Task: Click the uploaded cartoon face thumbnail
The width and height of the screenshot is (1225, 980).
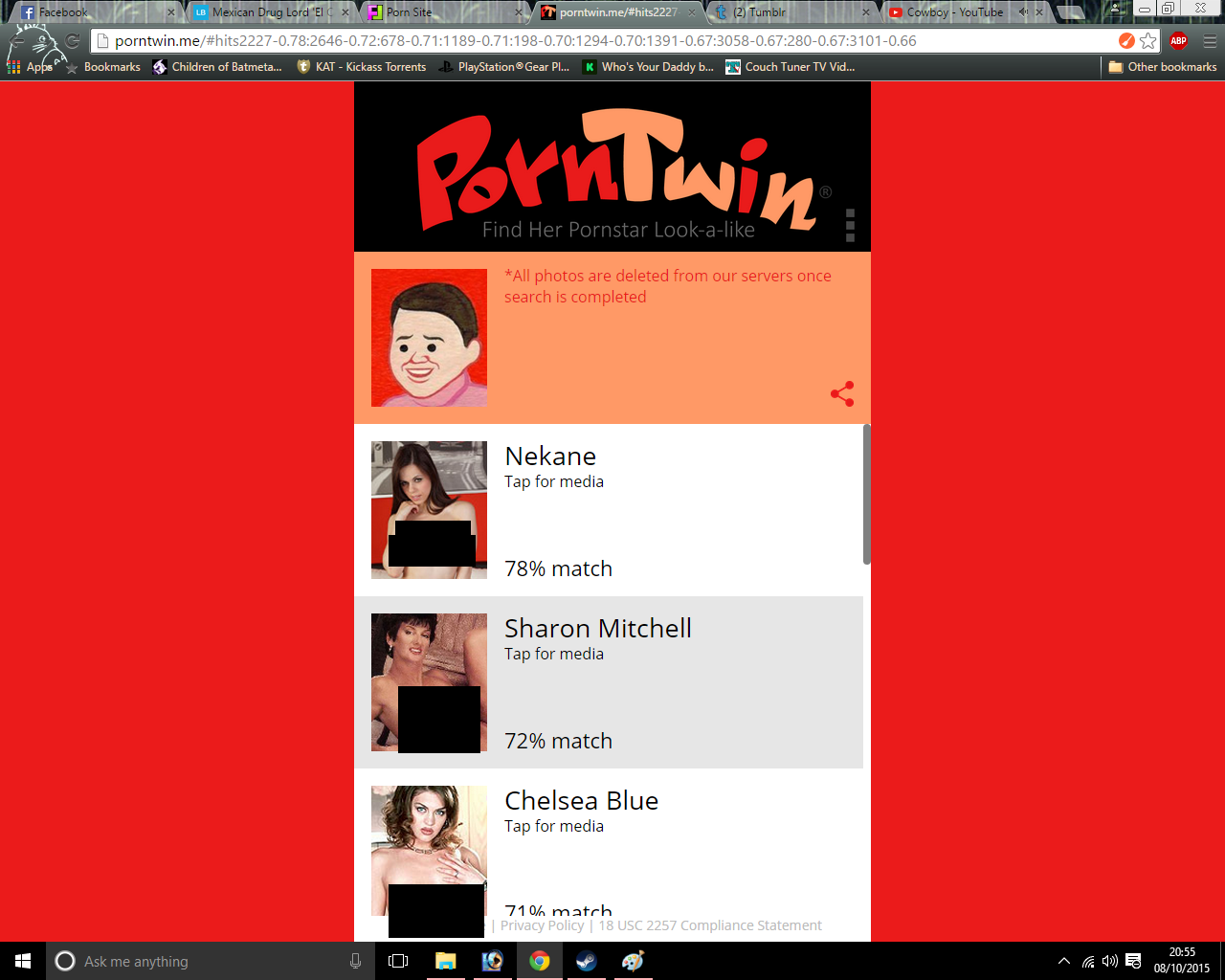Action: coord(429,338)
